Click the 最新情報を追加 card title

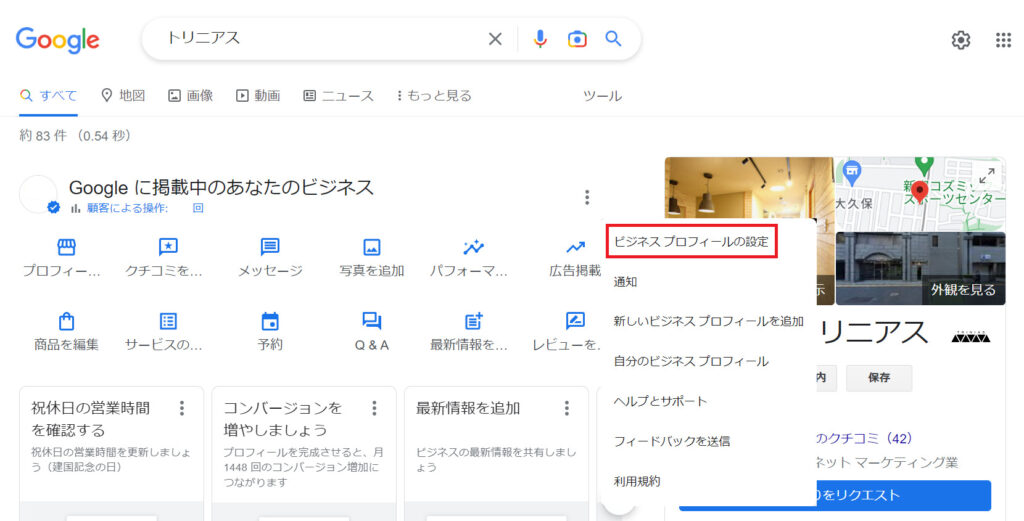468,409
